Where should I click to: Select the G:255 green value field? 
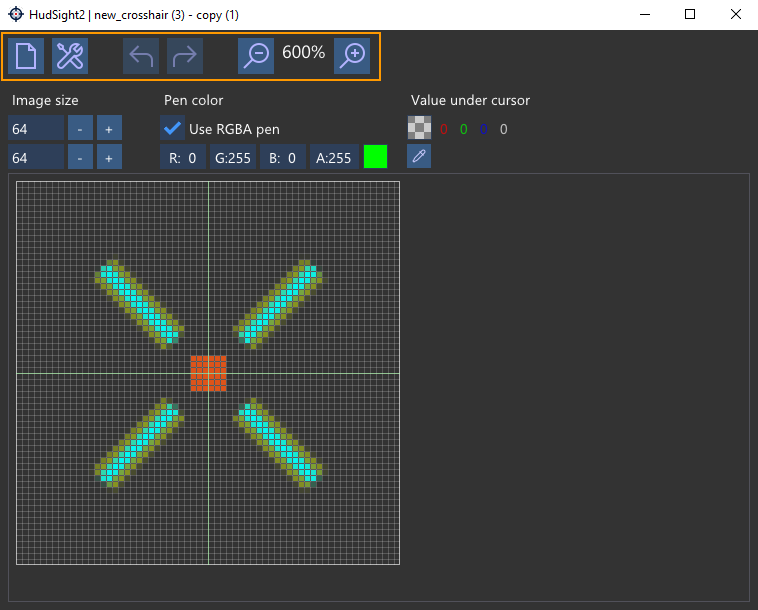tap(233, 157)
